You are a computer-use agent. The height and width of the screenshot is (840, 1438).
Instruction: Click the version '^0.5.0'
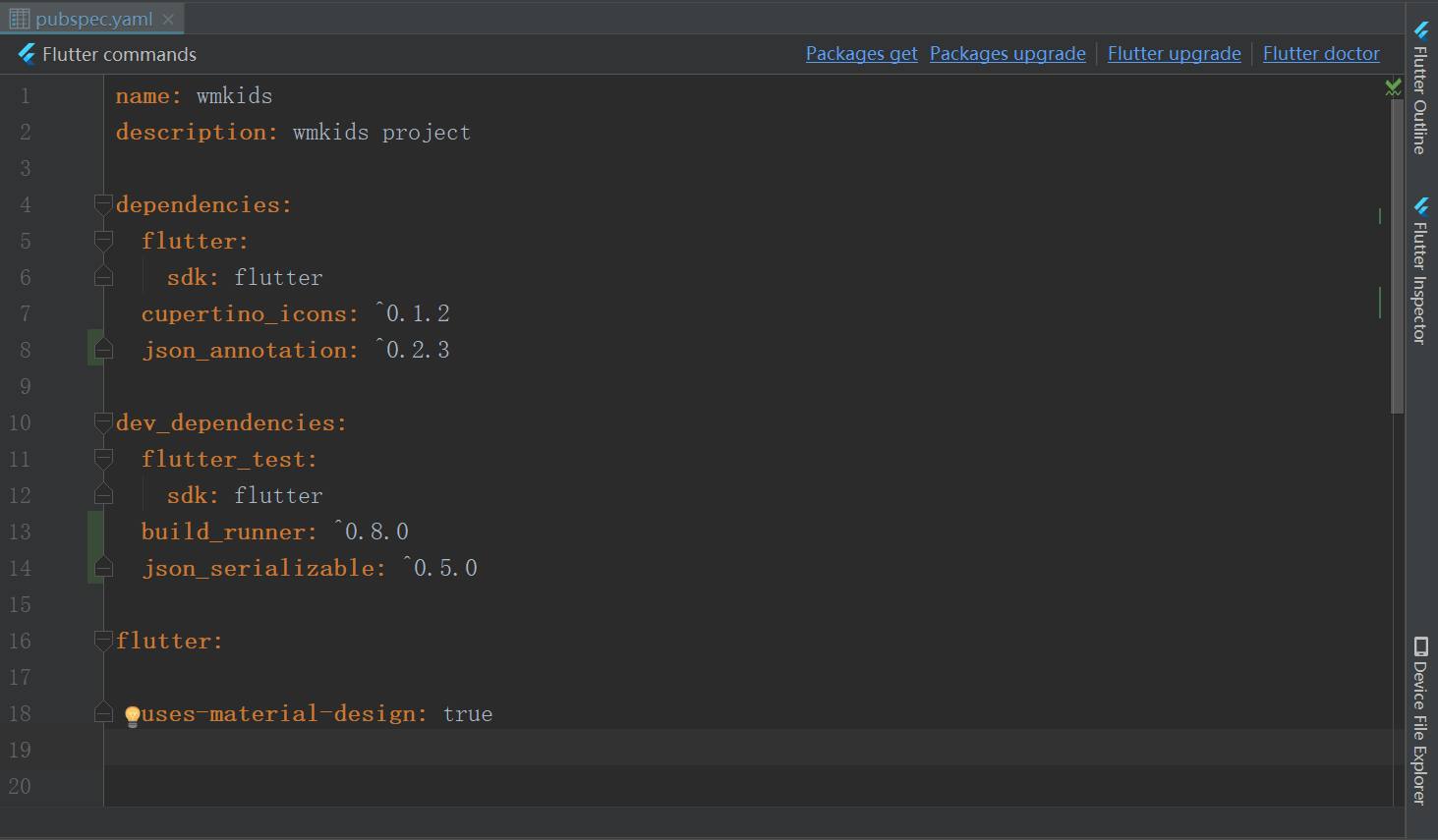point(440,568)
